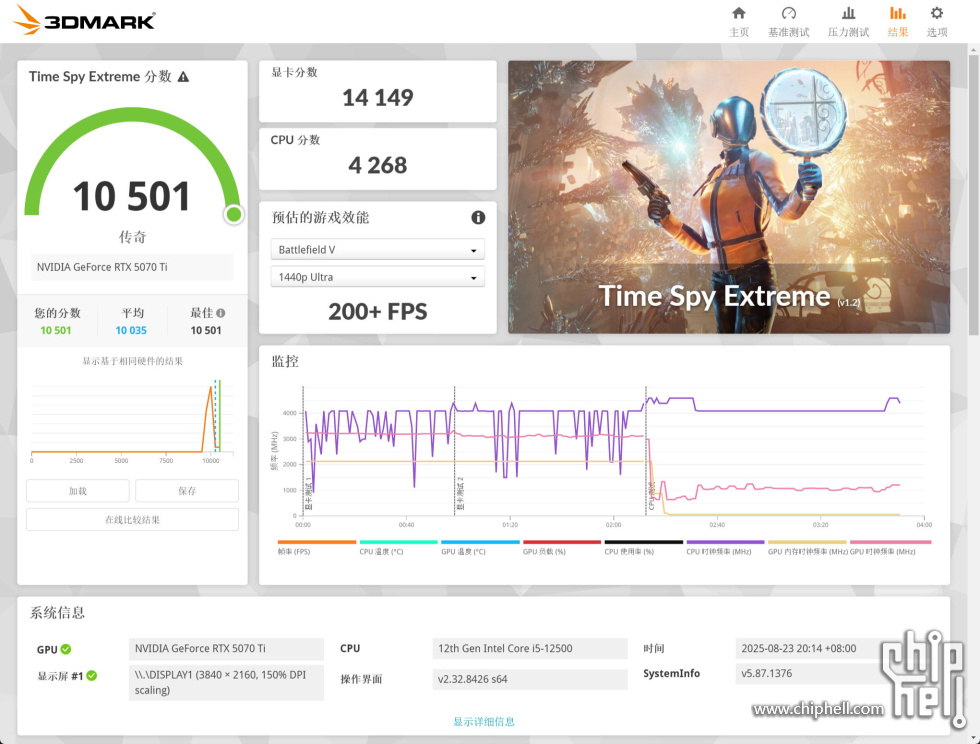The image size is (980, 744).
Task: Click the graphics score 14 149 value
Action: 378,98
